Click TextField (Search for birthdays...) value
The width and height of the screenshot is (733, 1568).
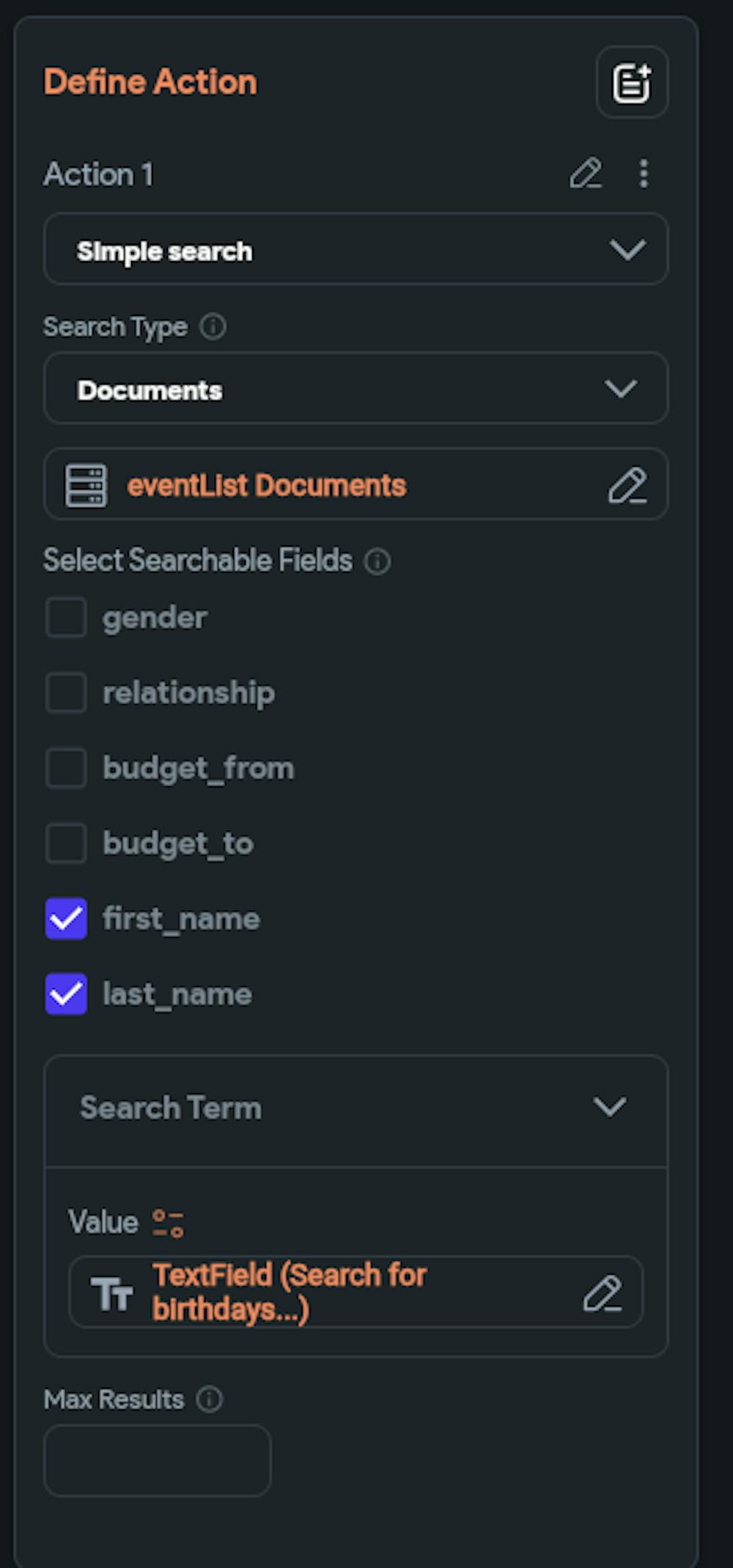(x=290, y=1293)
